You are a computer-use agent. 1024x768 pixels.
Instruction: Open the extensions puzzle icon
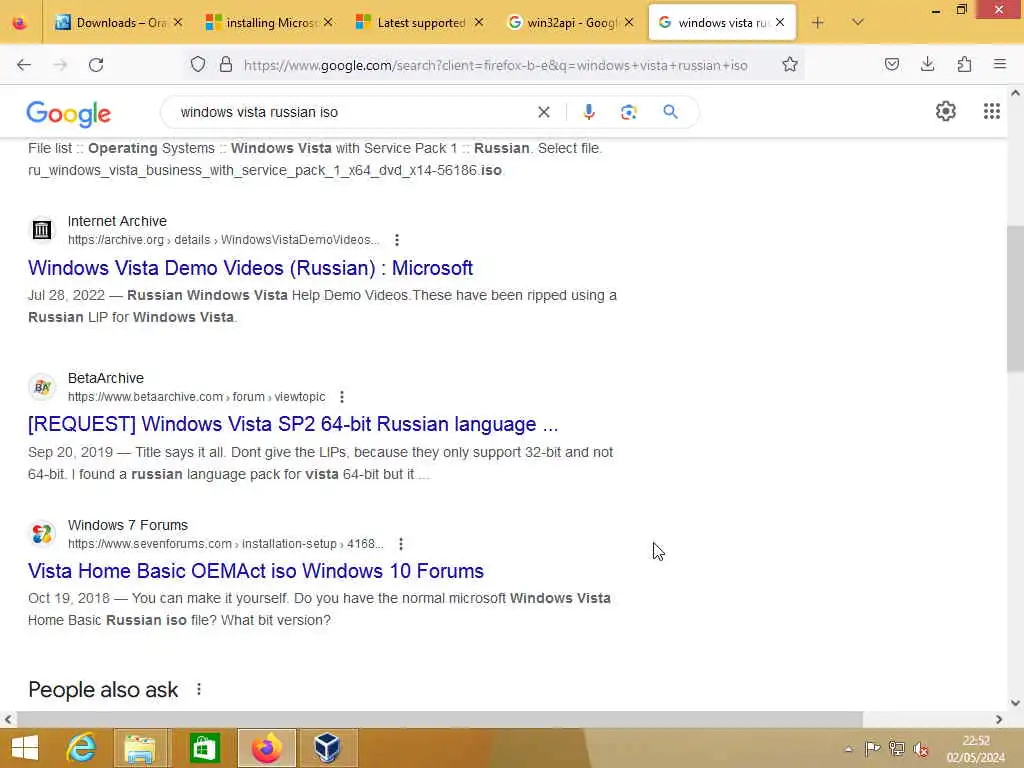click(x=964, y=64)
